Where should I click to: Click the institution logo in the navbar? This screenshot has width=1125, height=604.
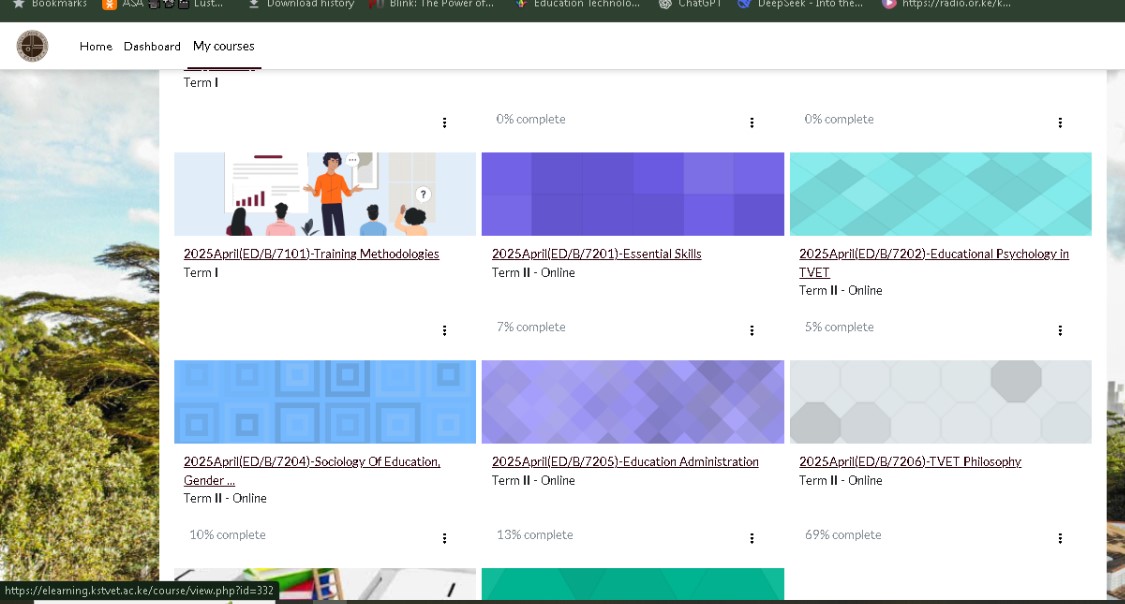pyautogui.click(x=32, y=46)
